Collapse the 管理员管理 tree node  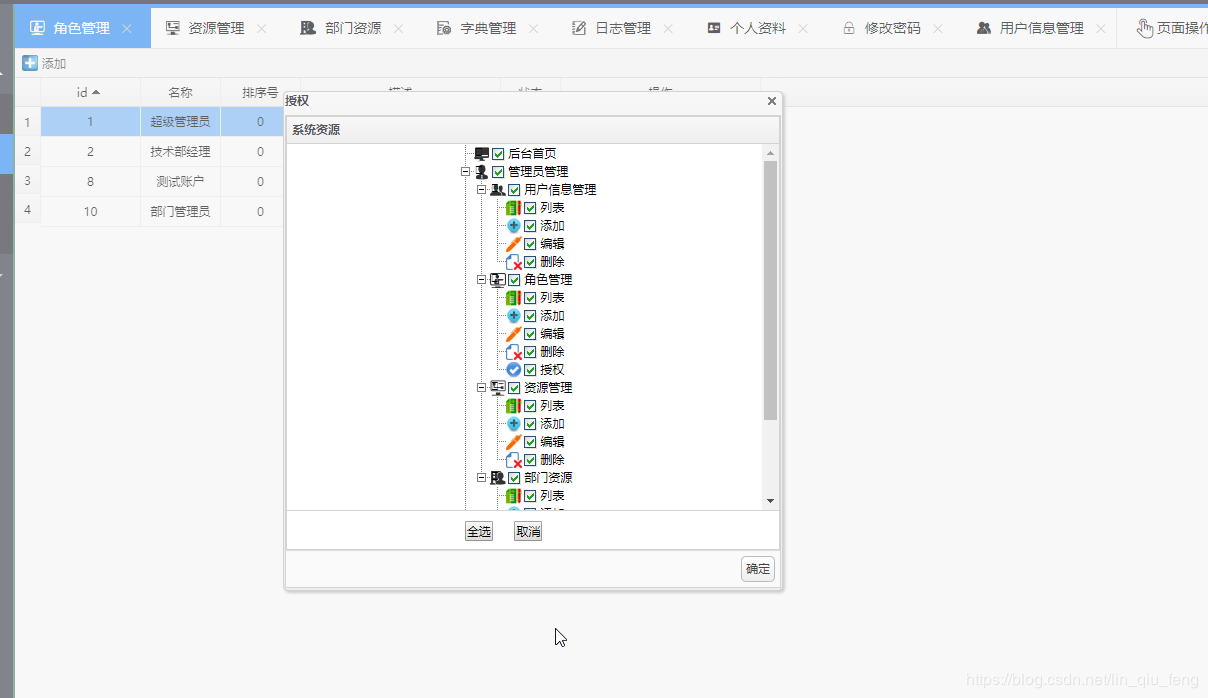tap(465, 172)
